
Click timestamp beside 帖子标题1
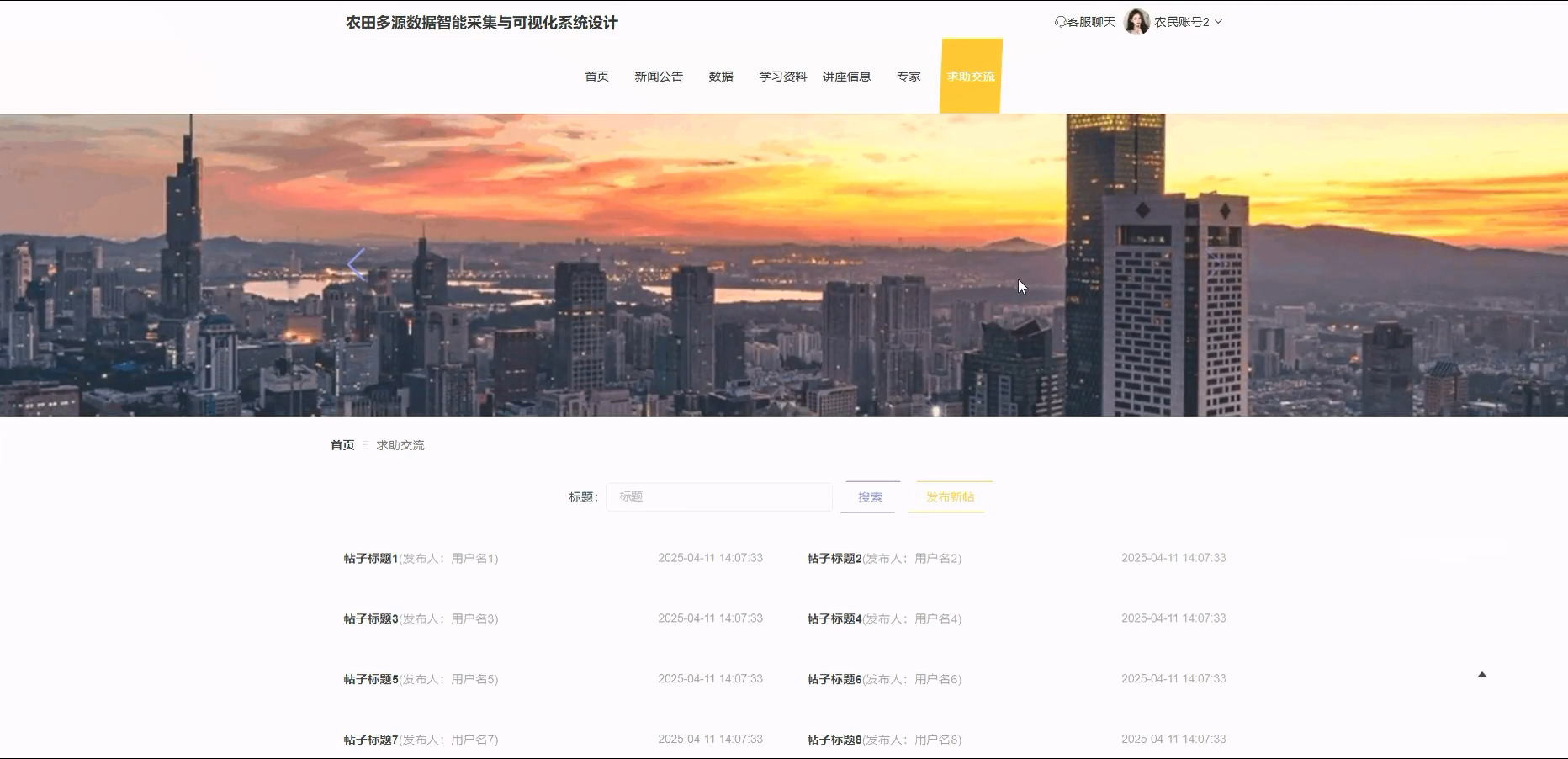click(710, 558)
